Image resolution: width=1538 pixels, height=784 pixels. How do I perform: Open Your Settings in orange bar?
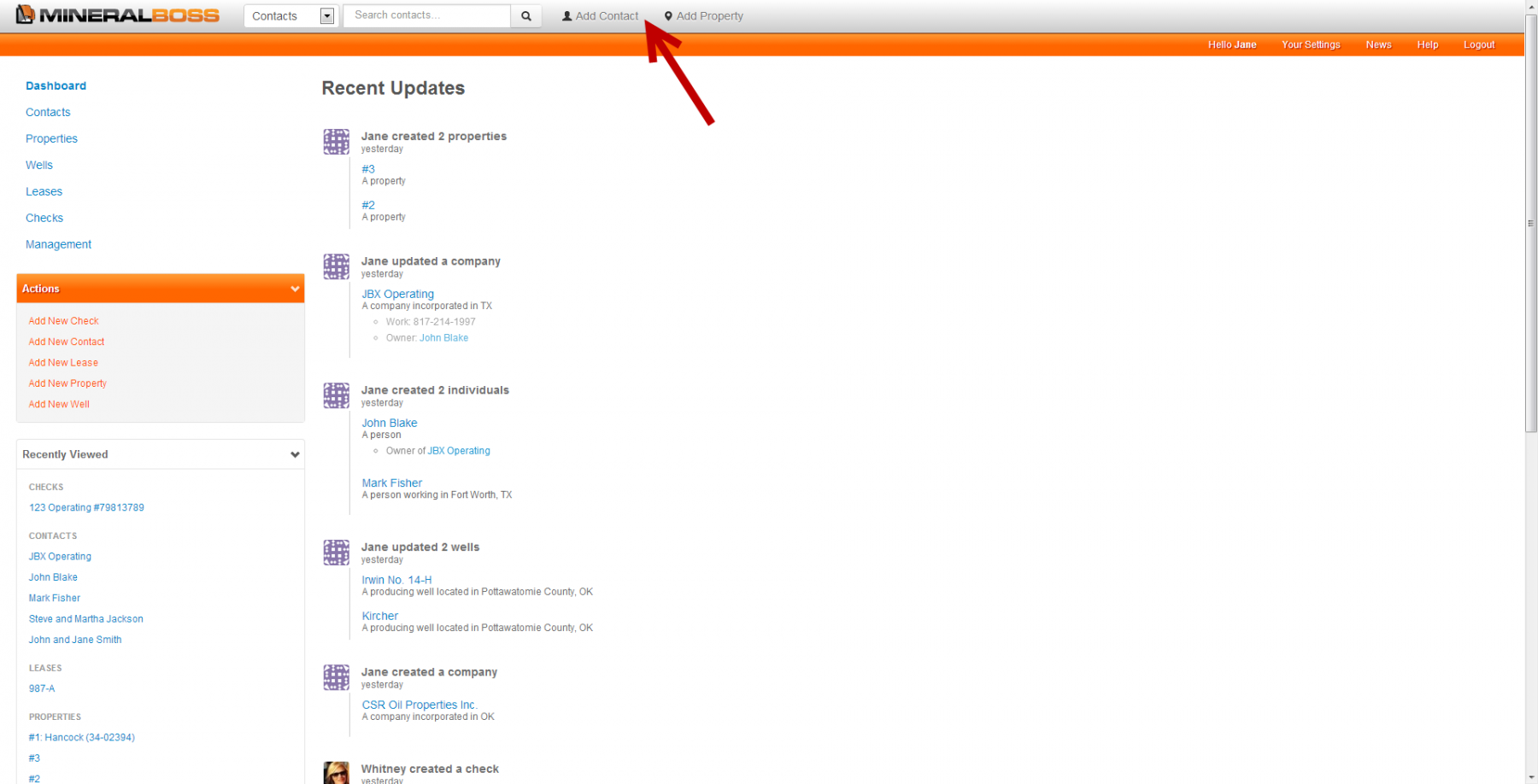tap(1310, 44)
